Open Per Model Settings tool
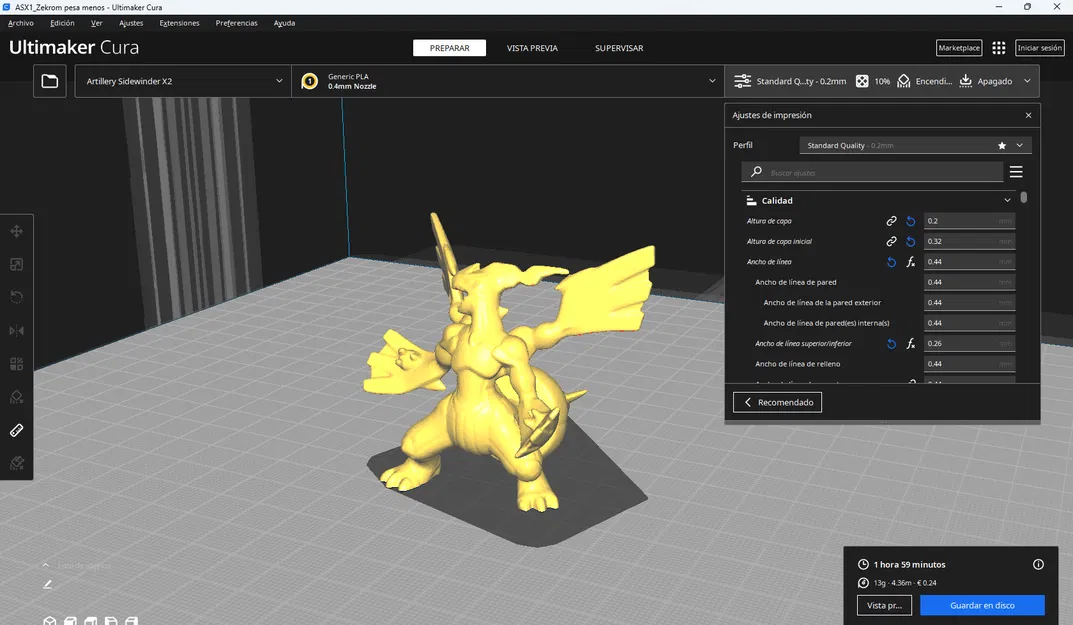 pos(16,363)
